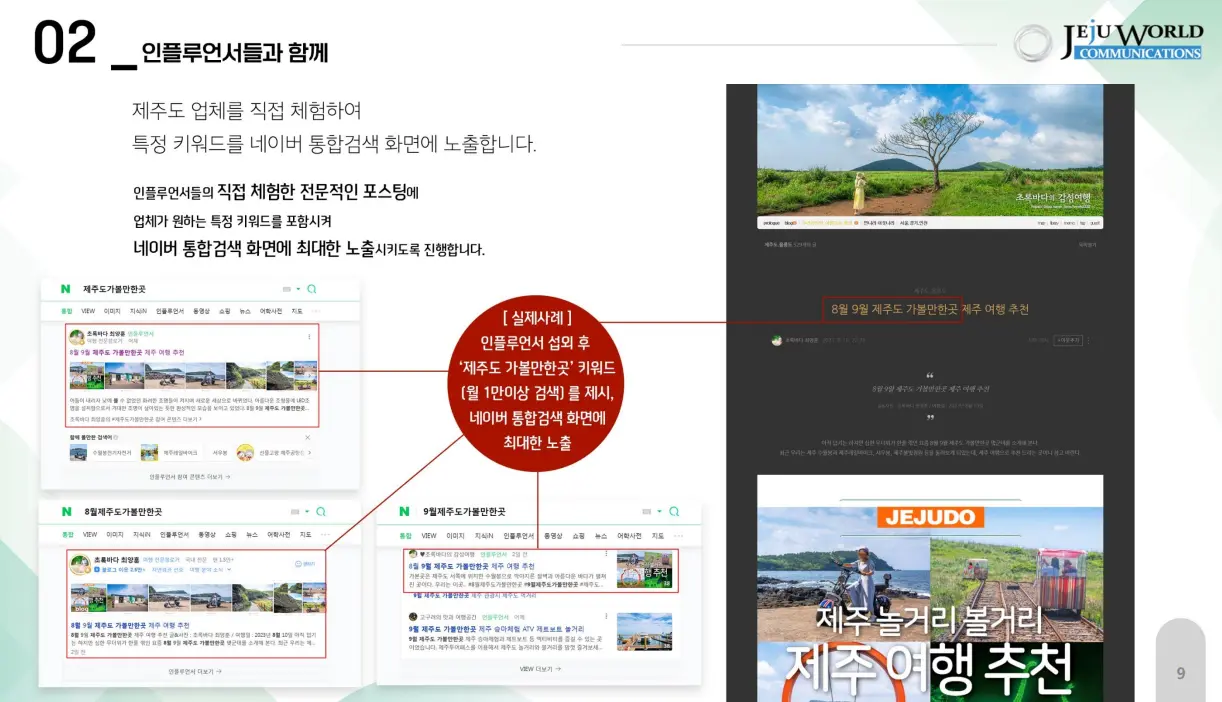Click the search field containing 9월제주도가볼만한곳

538,511
